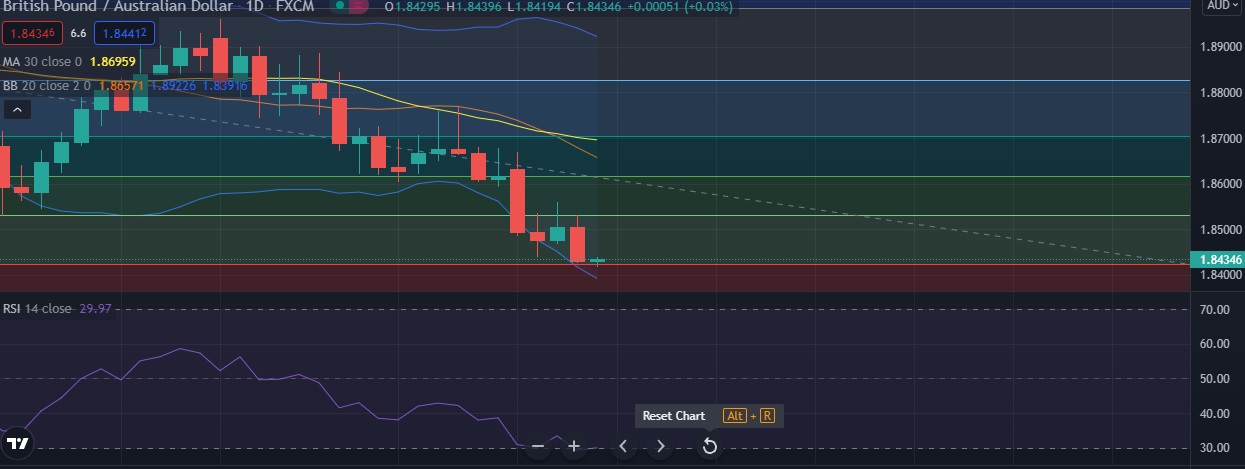Click the 1.88000 price axis label
This screenshot has width=1245, height=469.
tap(1221, 93)
